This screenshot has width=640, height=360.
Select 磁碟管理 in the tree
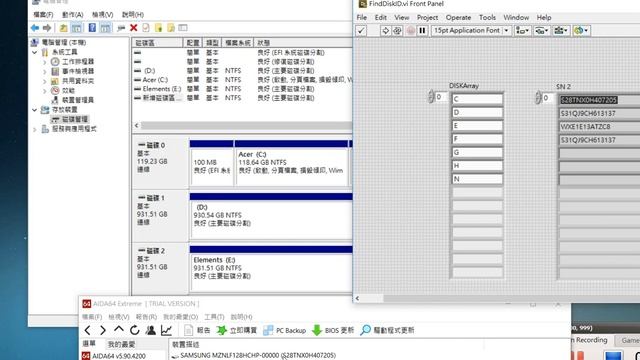(75, 119)
